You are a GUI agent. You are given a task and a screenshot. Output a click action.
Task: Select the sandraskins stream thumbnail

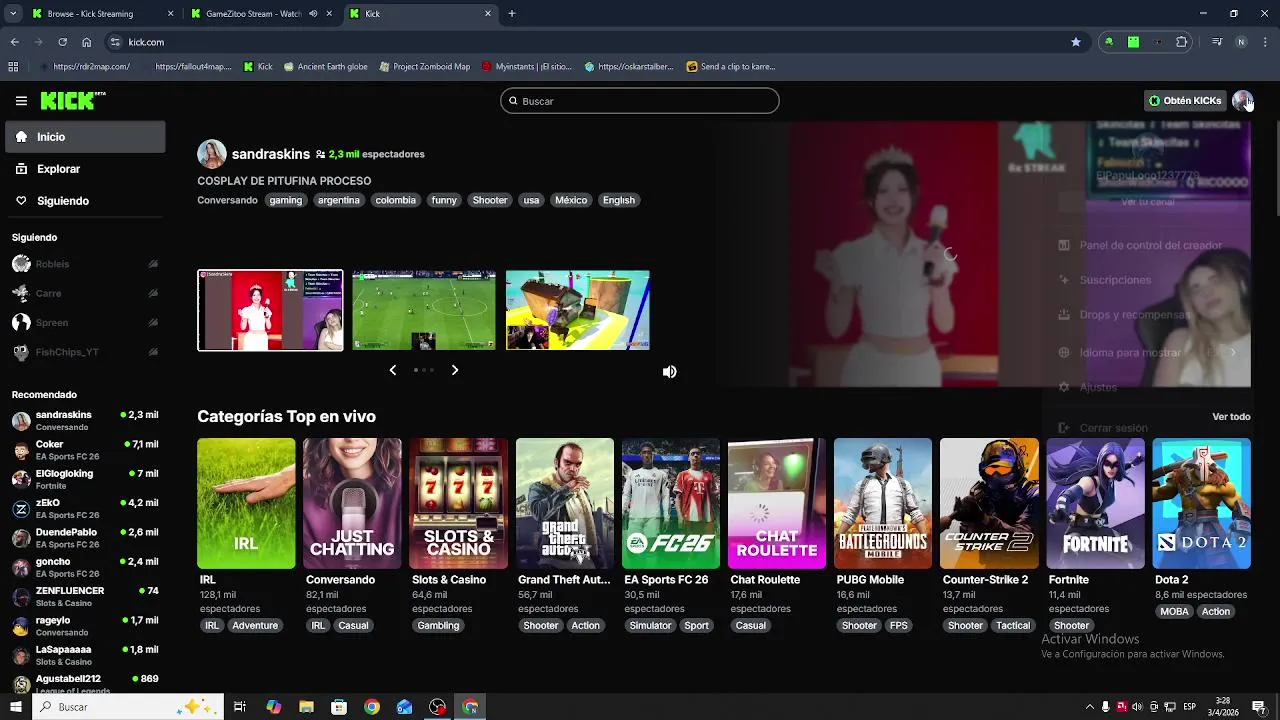pyautogui.click(x=270, y=310)
